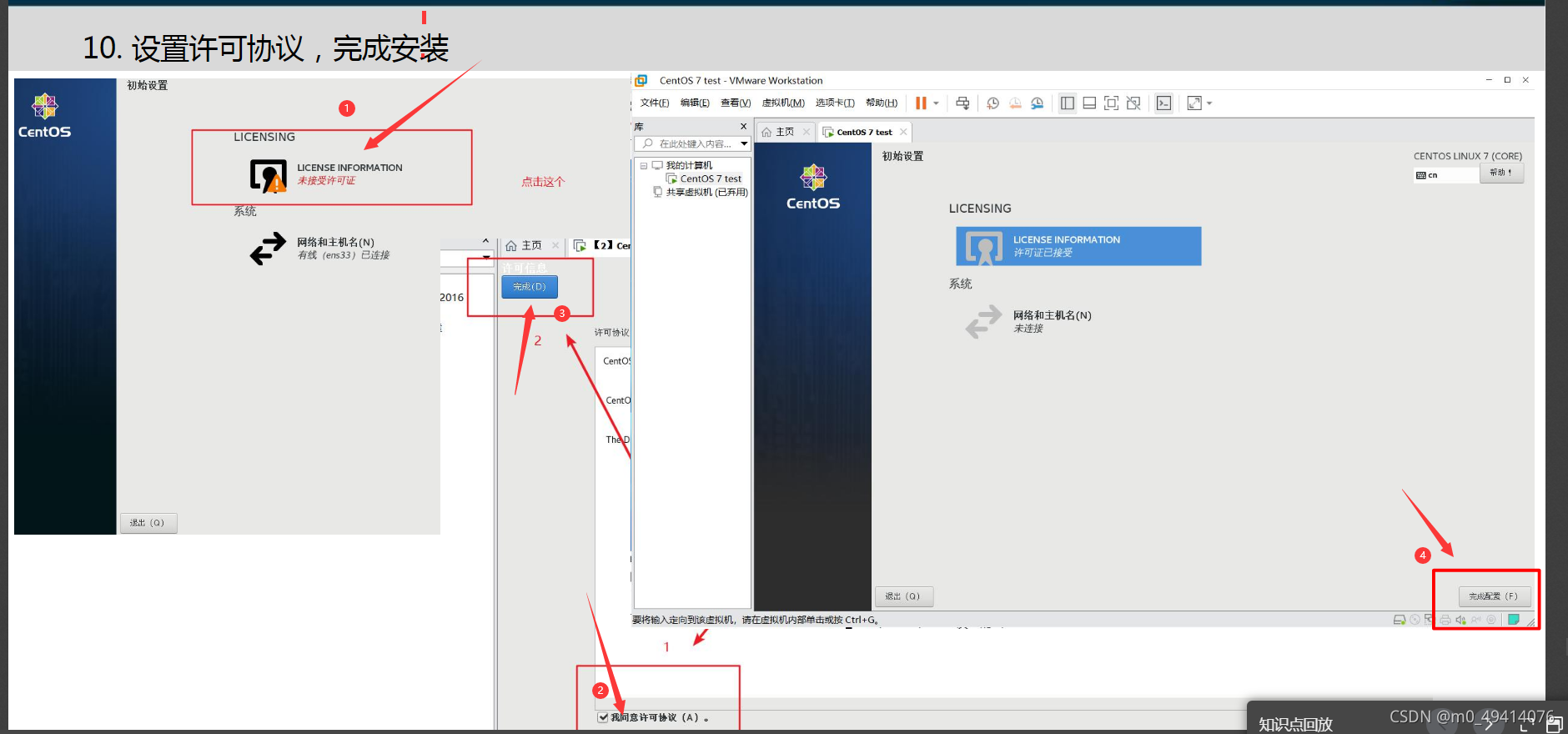Take a snapshot of the virtual machine

993,103
